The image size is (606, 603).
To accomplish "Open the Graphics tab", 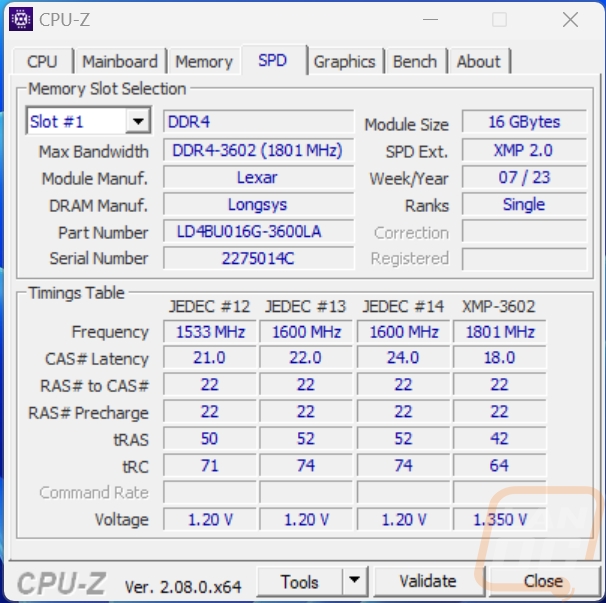I will pyautogui.click(x=344, y=61).
